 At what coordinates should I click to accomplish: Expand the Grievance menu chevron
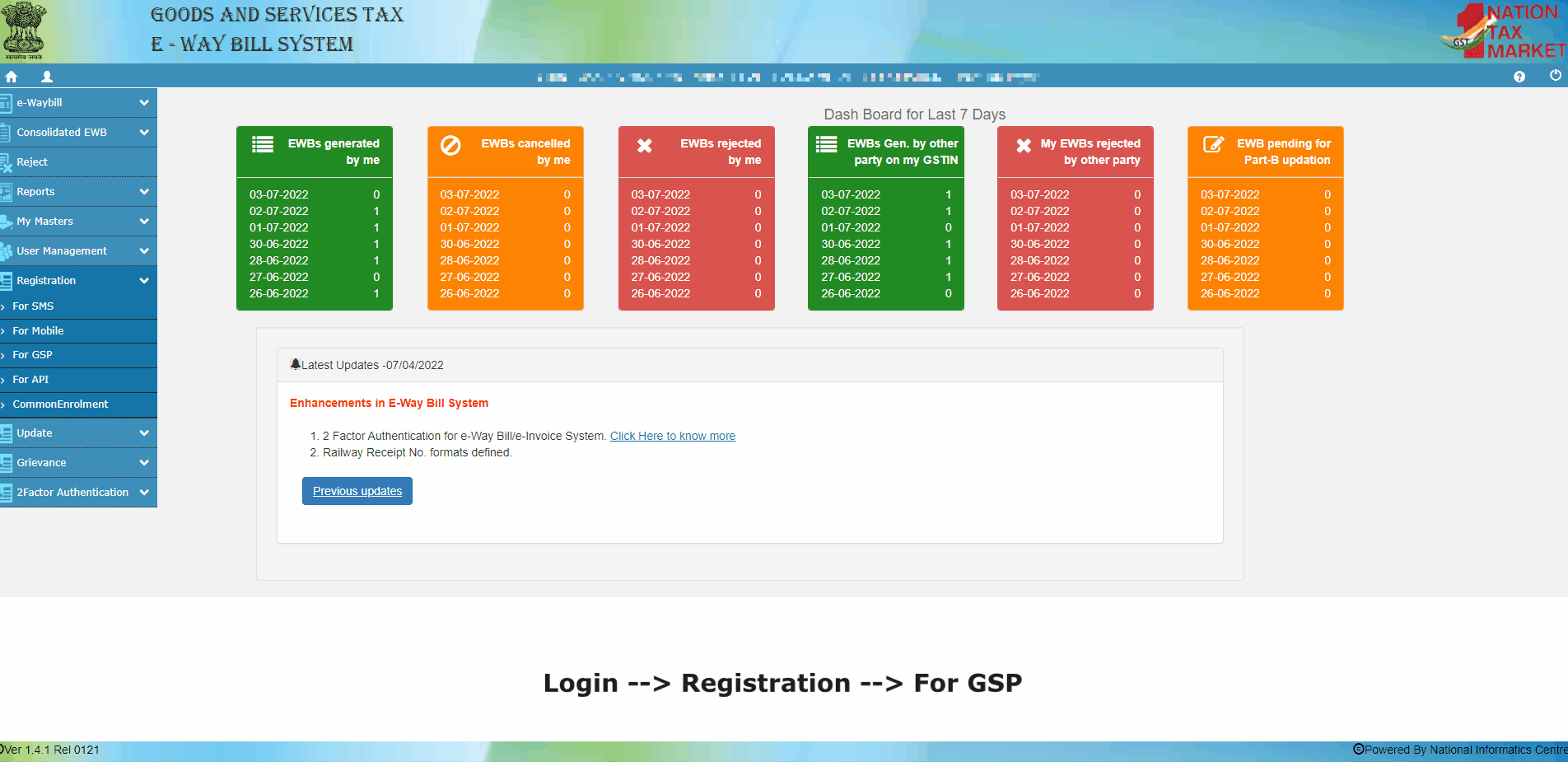point(144,463)
